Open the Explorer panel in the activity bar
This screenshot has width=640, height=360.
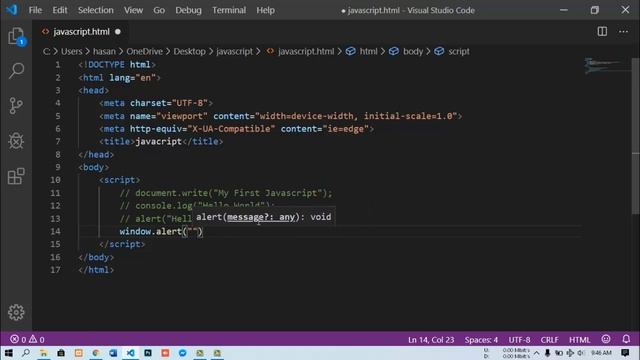[16, 36]
